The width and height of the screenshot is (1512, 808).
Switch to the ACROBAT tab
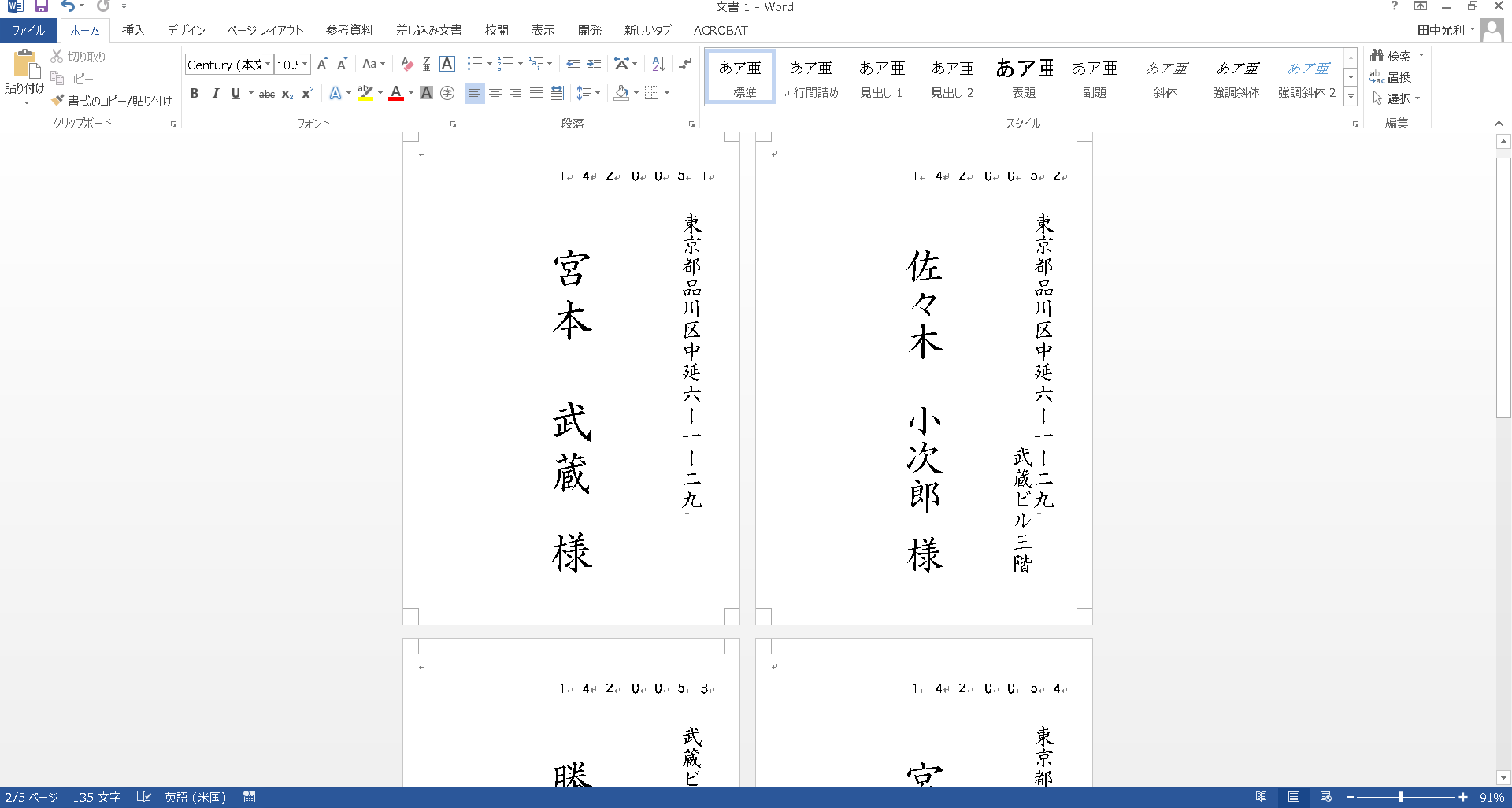coord(721,31)
